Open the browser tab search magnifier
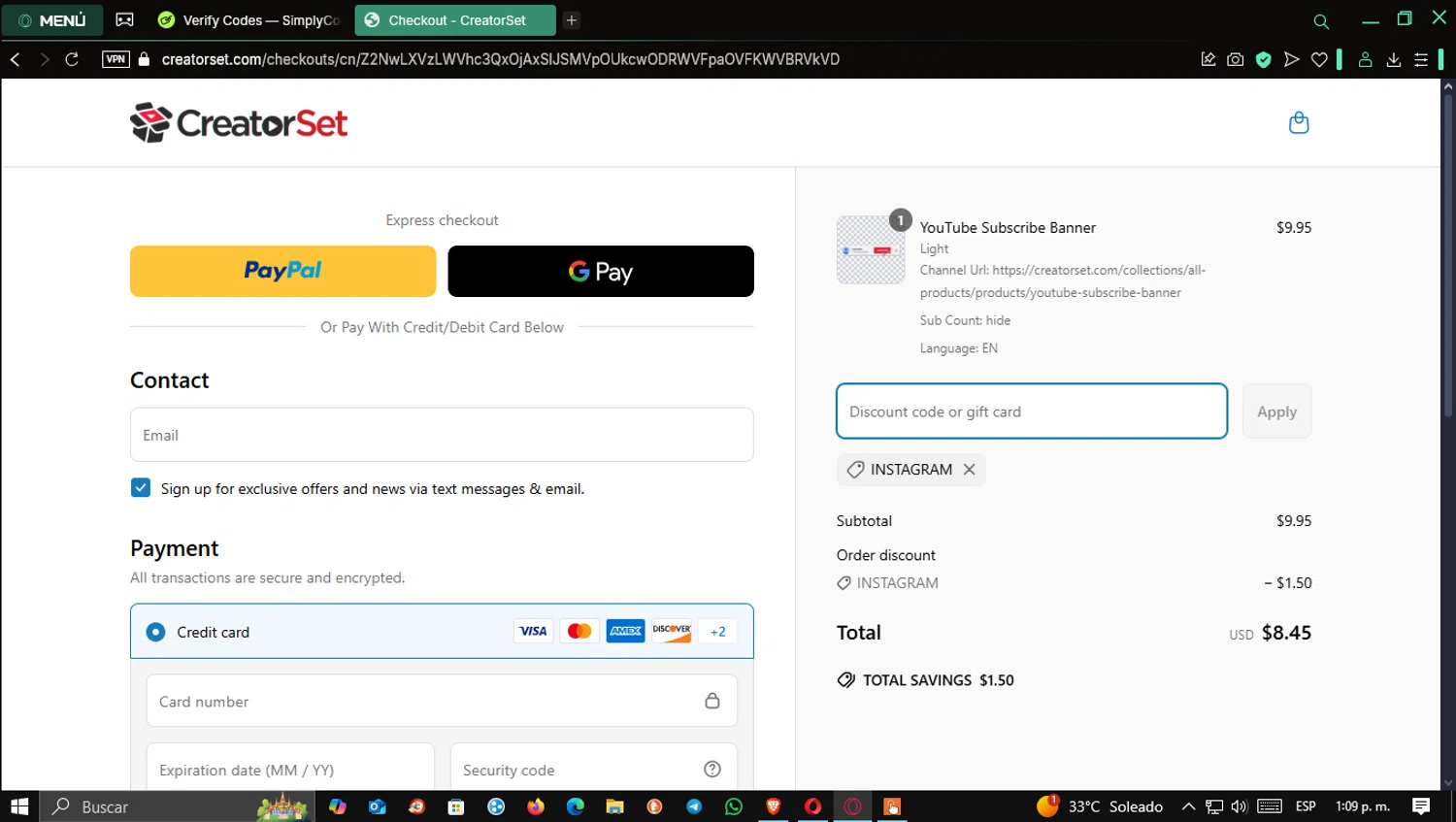 click(1321, 21)
